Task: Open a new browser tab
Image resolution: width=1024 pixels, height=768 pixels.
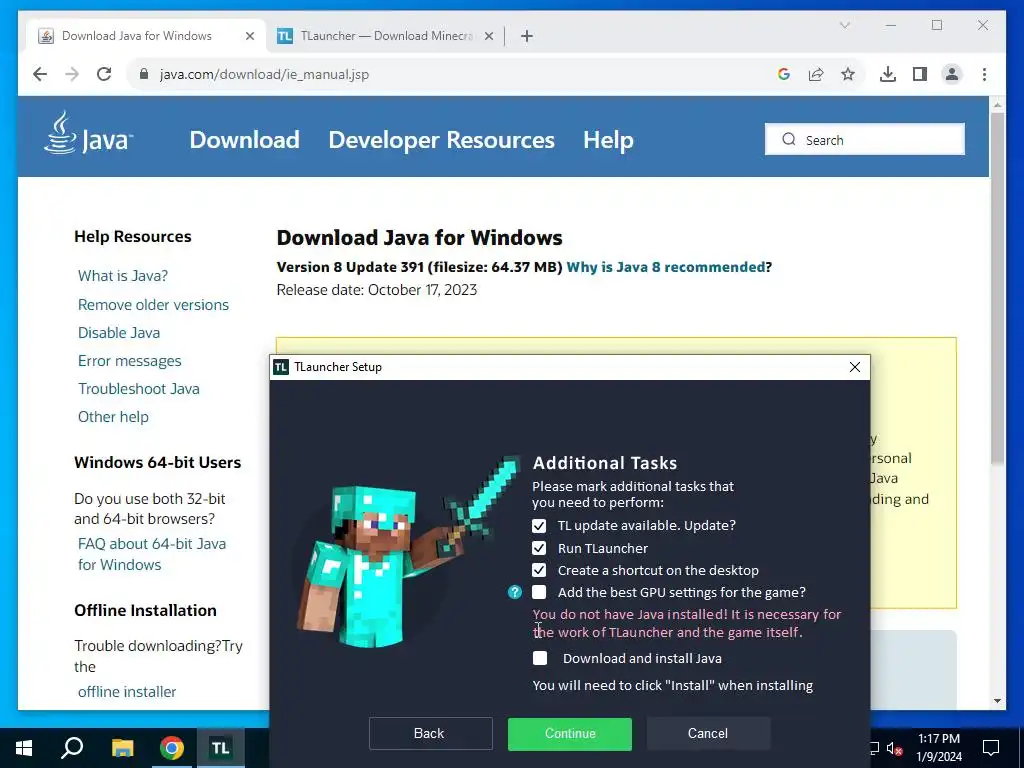Action: pos(526,36)
